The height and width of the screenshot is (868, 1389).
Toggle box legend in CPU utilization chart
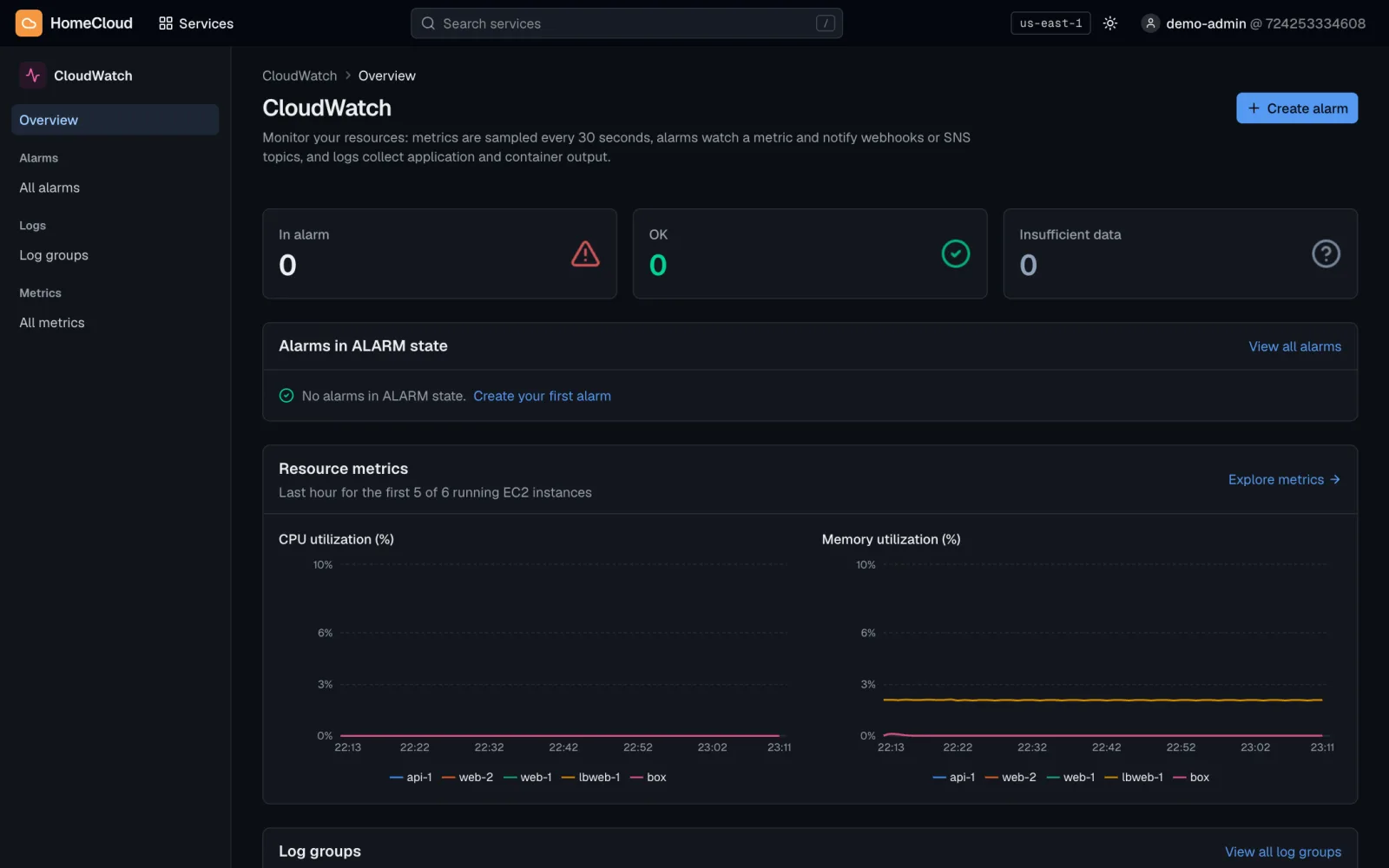point(648,777)
